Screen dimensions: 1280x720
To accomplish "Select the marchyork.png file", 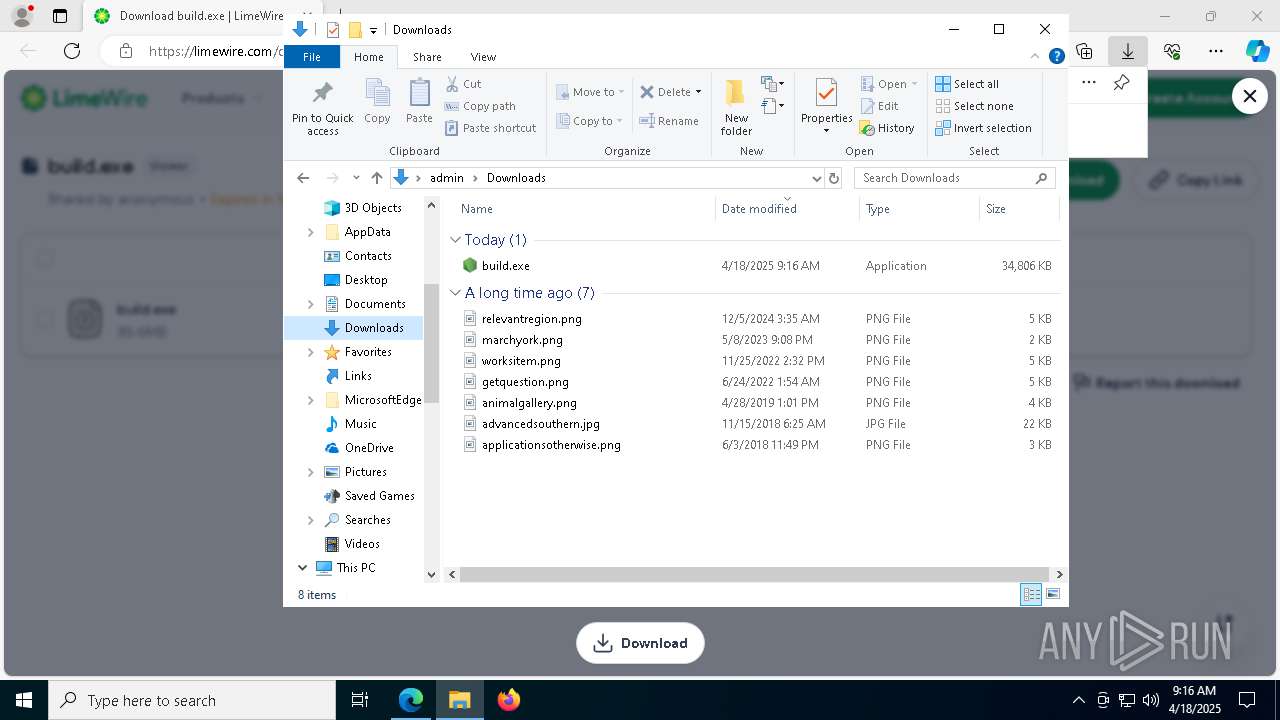I will point(522,340).
